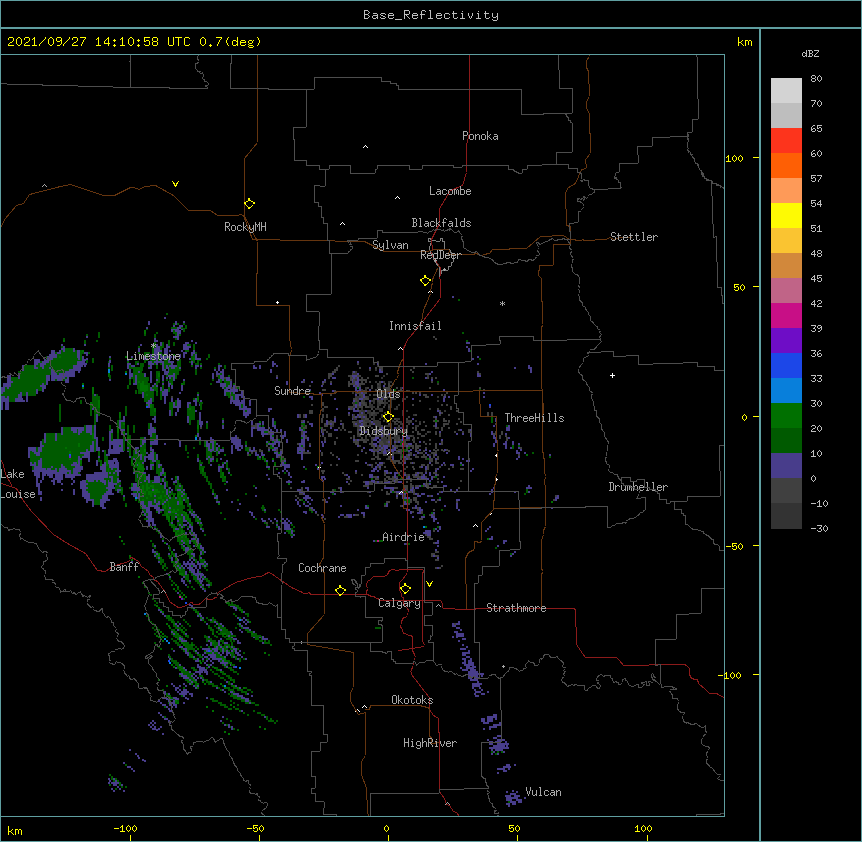Click the Drumheller town label
The width and height of the screenshot is (862, 842).
[638, 487]
